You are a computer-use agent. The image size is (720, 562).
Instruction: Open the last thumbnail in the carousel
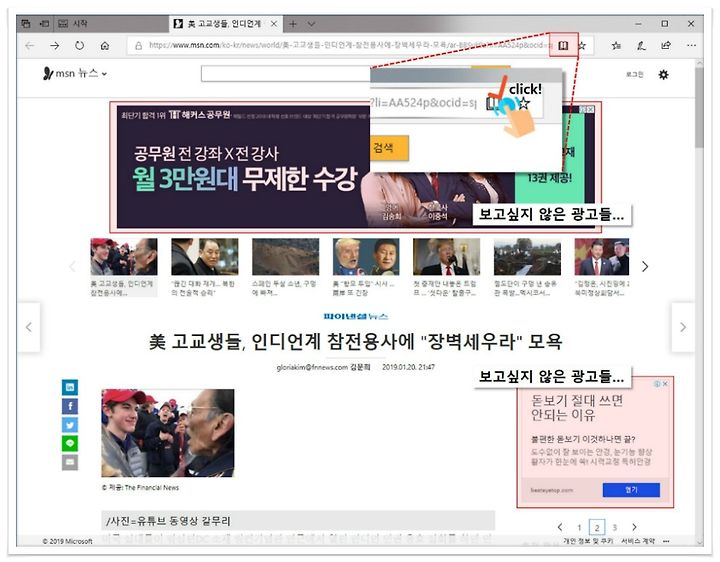(602, 257)
